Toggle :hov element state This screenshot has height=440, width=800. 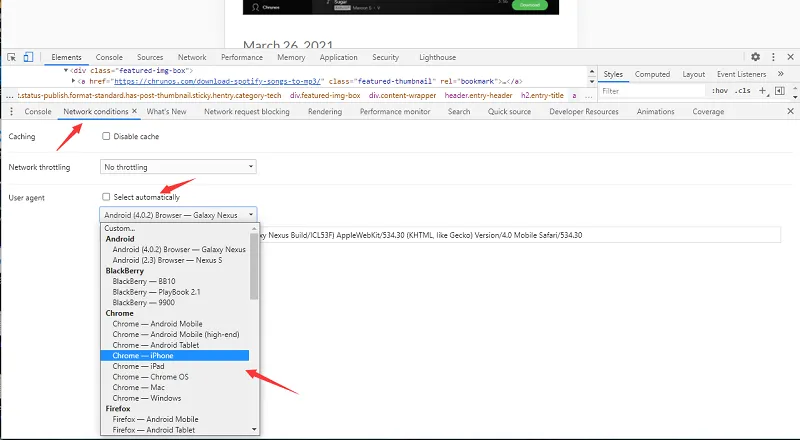click(719, 91)
